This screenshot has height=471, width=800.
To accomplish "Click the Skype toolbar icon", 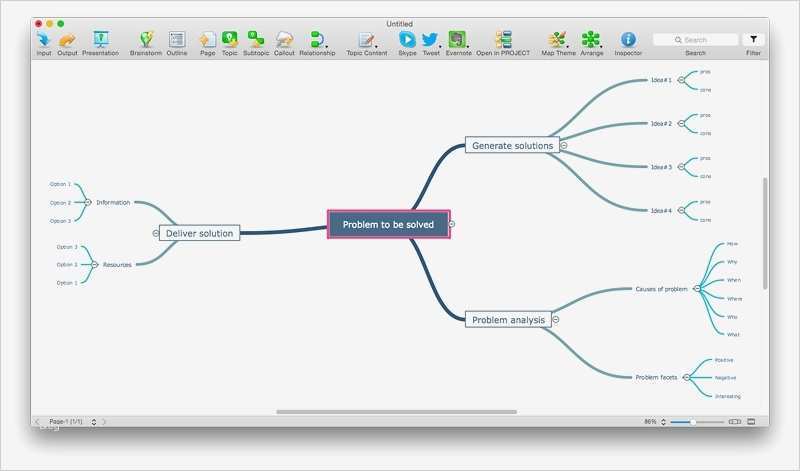I will [407, 39].
